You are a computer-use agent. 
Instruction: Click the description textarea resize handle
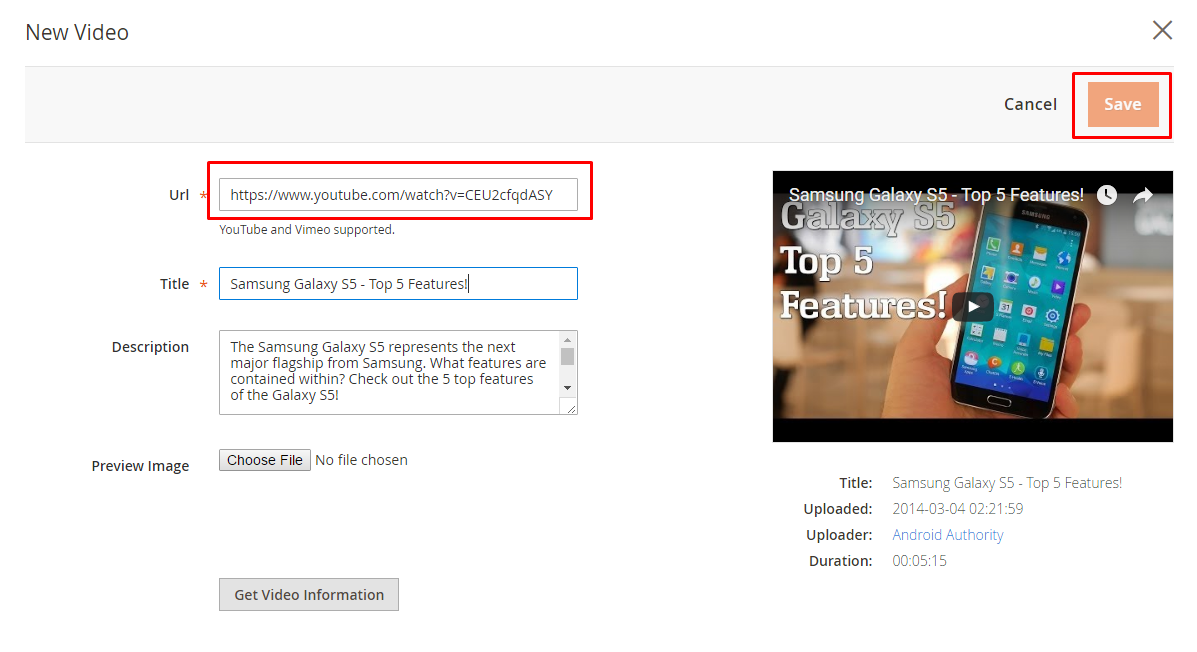click(x=570, y=408)
